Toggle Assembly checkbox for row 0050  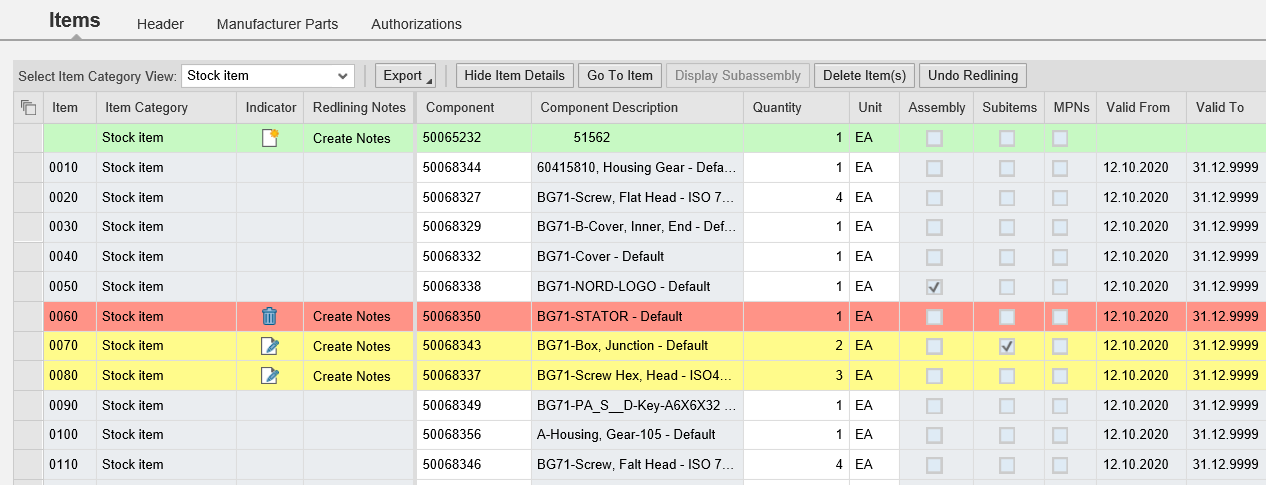tap(934, 287)
